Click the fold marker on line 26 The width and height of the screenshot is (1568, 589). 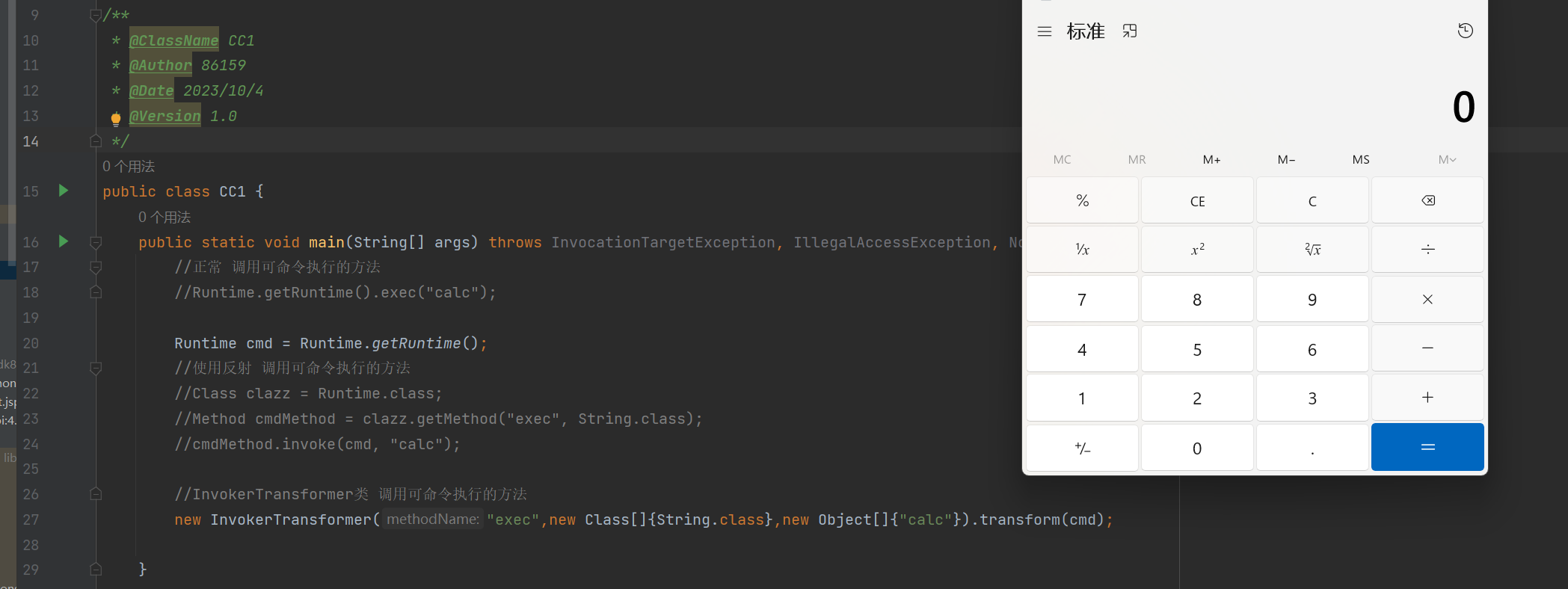click(96, 494)
